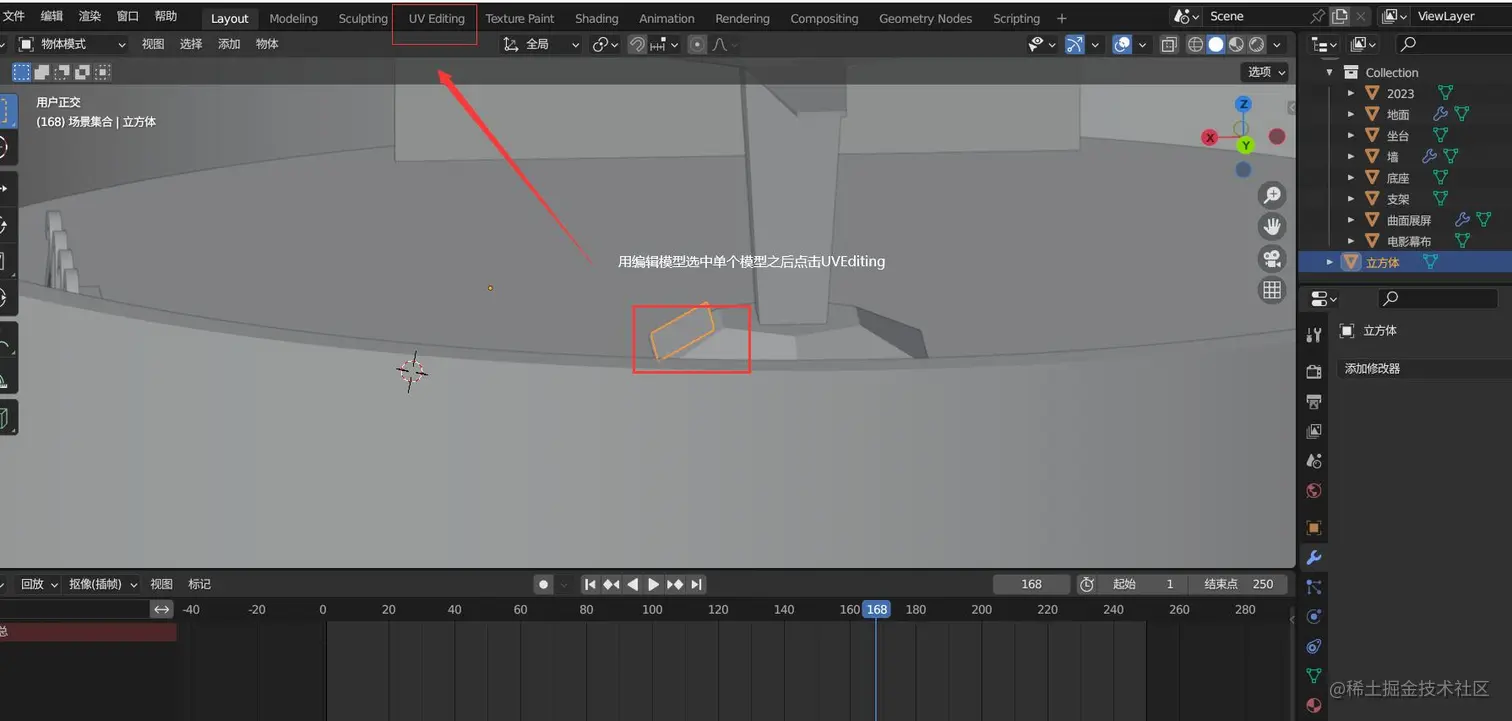Open the 选项 options dropdown
This screenshot has height=721, width=1512.
coord(1265,72)
